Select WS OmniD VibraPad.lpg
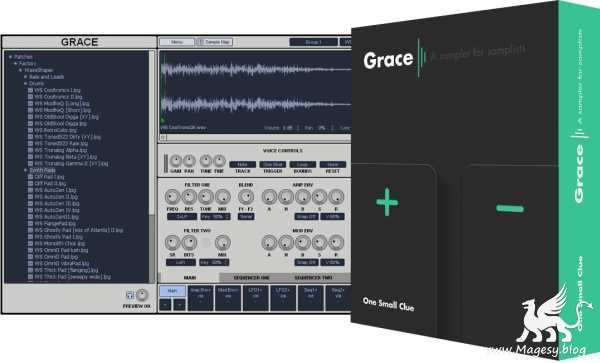 click(62, 263)
